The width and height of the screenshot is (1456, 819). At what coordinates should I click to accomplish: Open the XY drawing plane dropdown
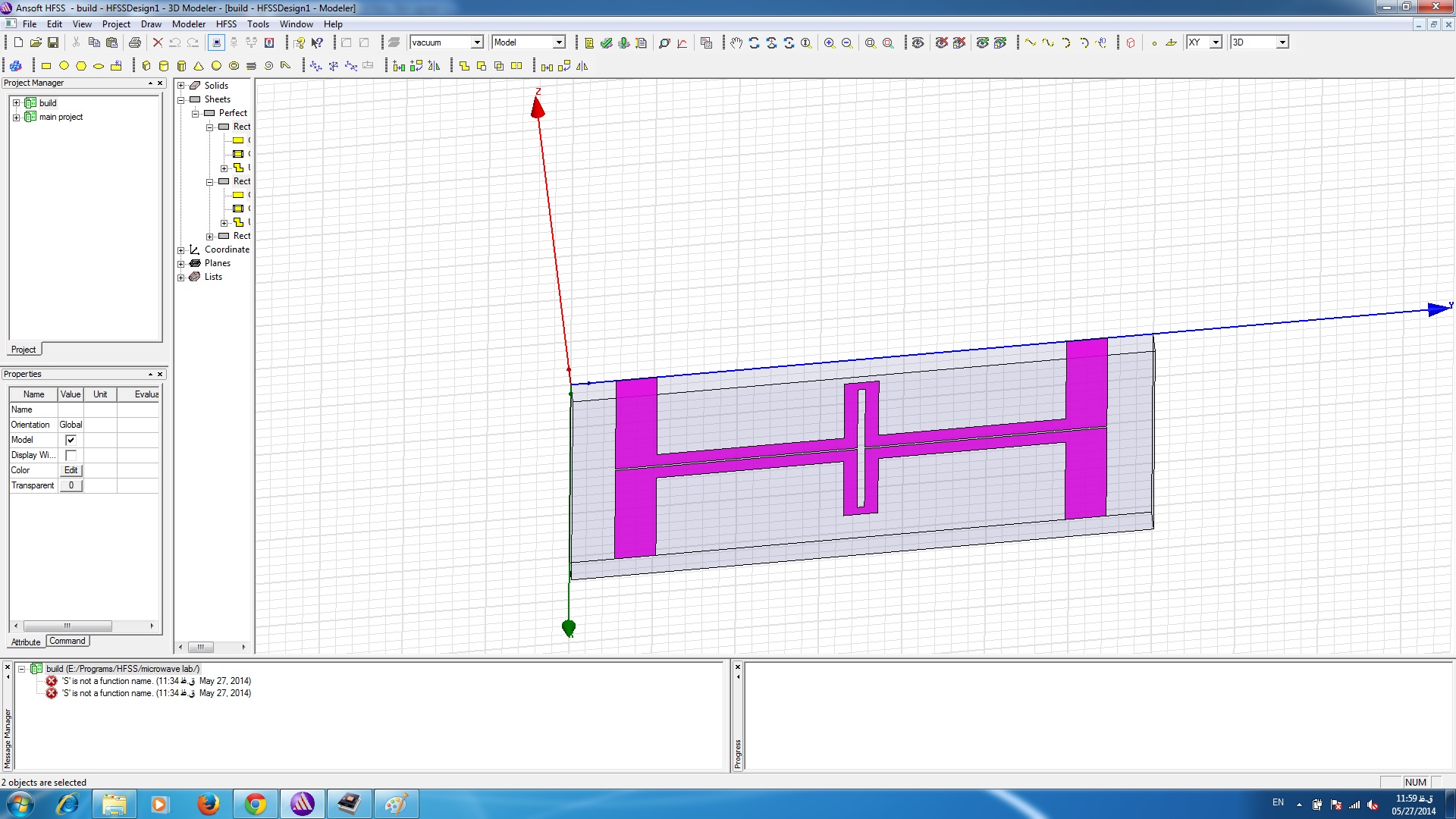tap(1216, 42)
